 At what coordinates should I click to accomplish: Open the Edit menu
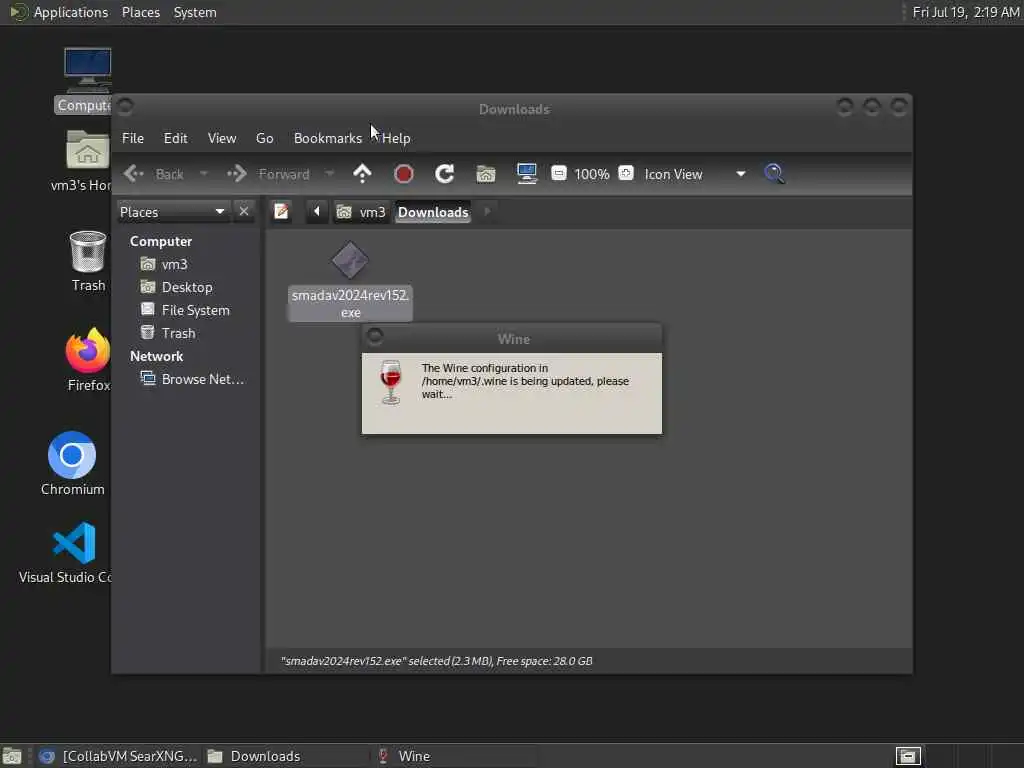click(x=175, y=138)
